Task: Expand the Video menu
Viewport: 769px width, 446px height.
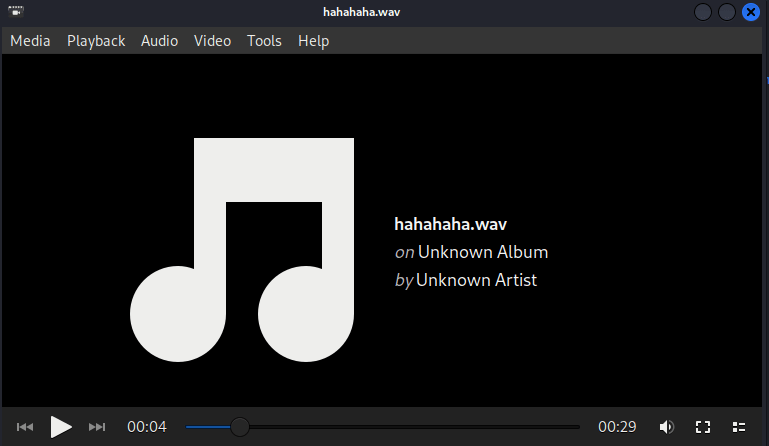Action: 212,41
